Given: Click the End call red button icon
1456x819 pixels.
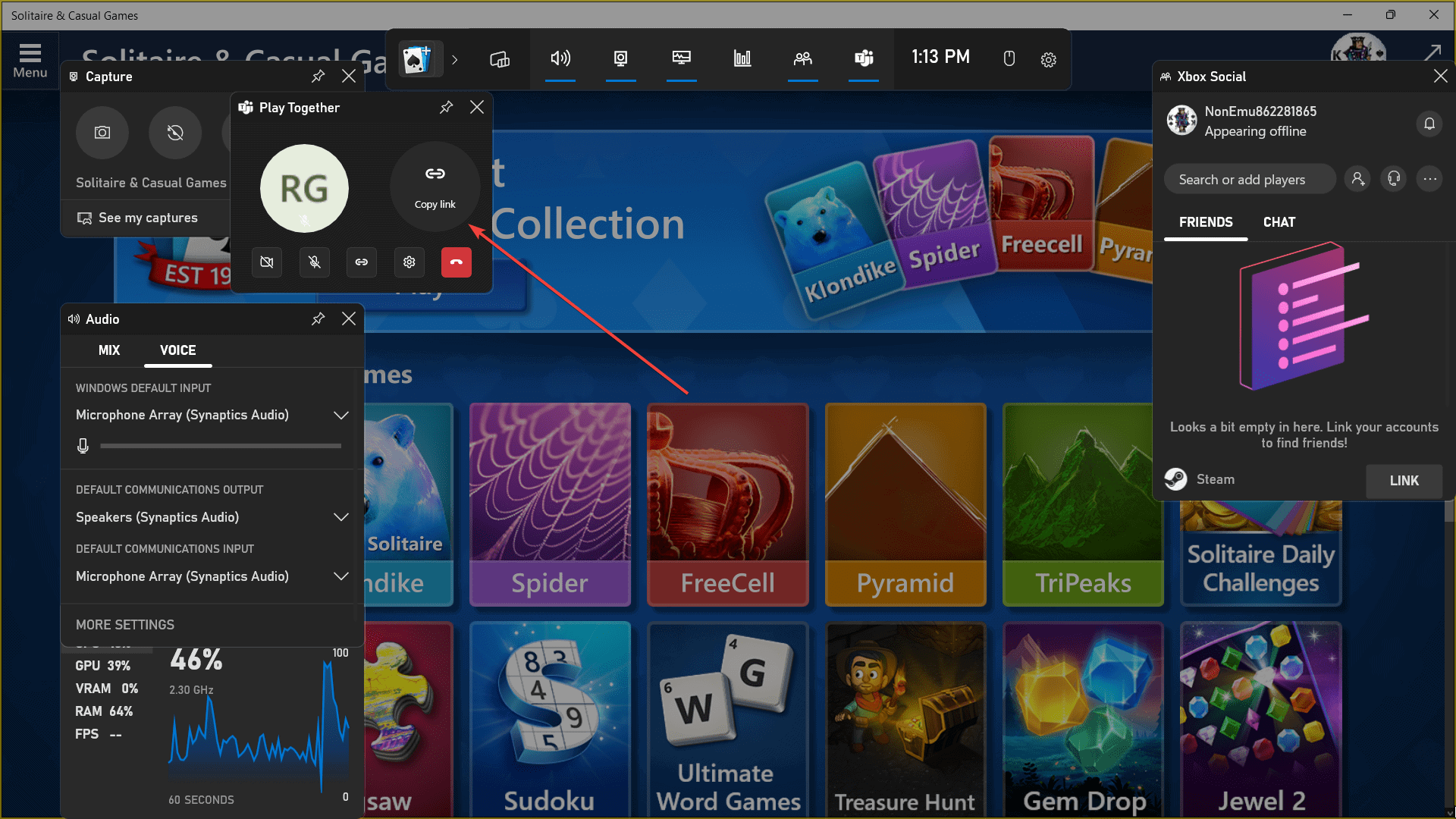Looking at the screenshot, I should coord(456,262).
